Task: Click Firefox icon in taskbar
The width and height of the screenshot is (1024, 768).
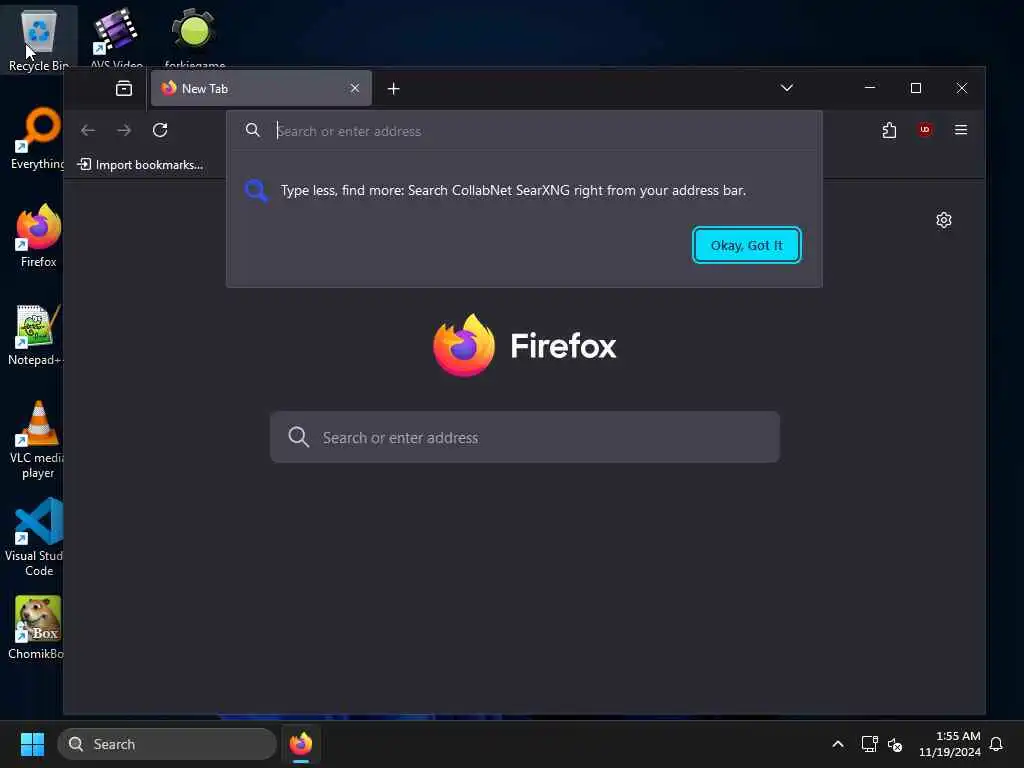Action: click(301, 744)
